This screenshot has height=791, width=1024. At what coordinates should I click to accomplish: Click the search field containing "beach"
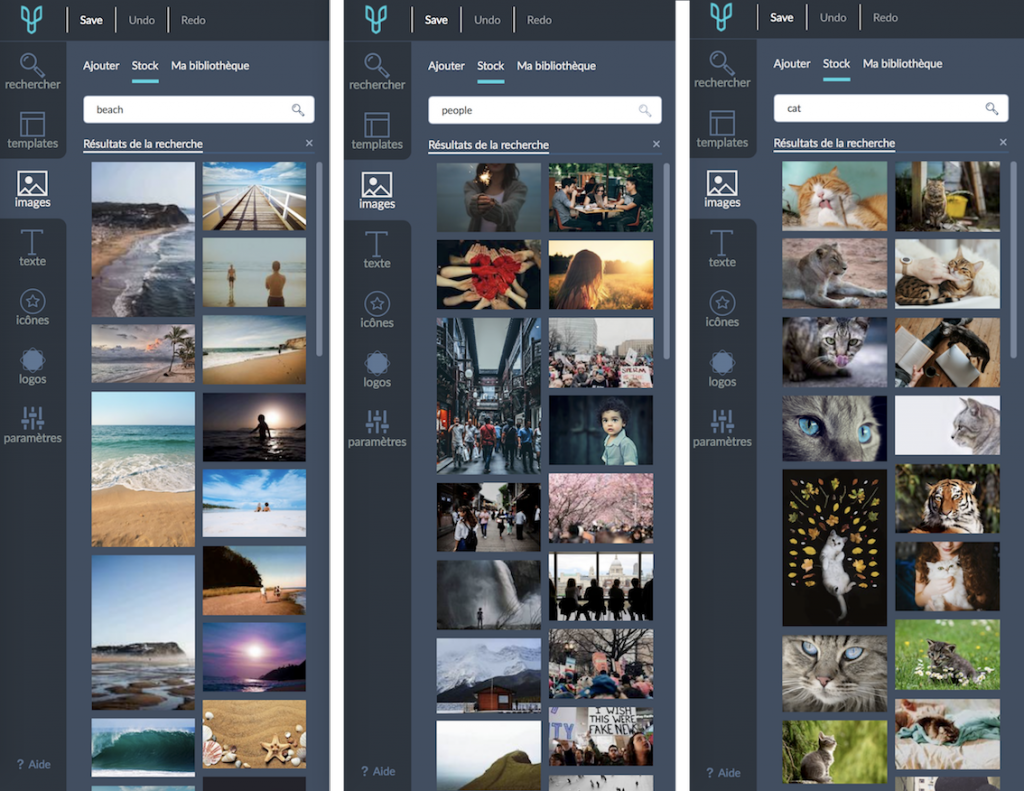coord(190,109)
